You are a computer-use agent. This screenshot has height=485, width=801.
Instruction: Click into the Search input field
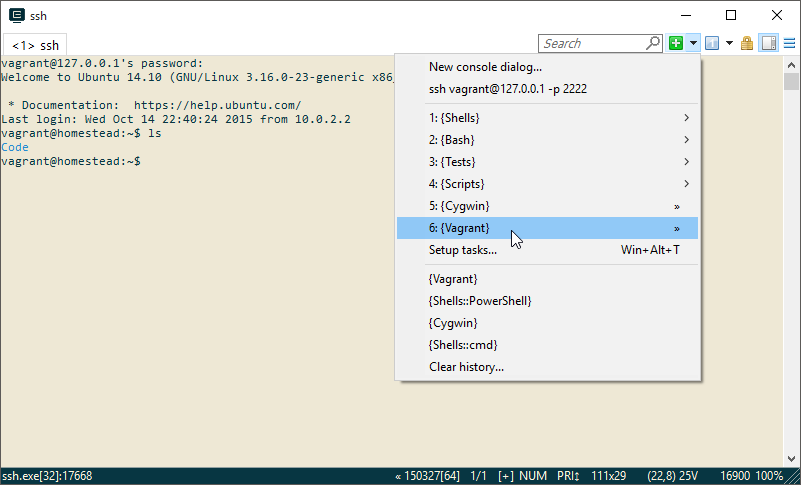[x=590, y=43]
